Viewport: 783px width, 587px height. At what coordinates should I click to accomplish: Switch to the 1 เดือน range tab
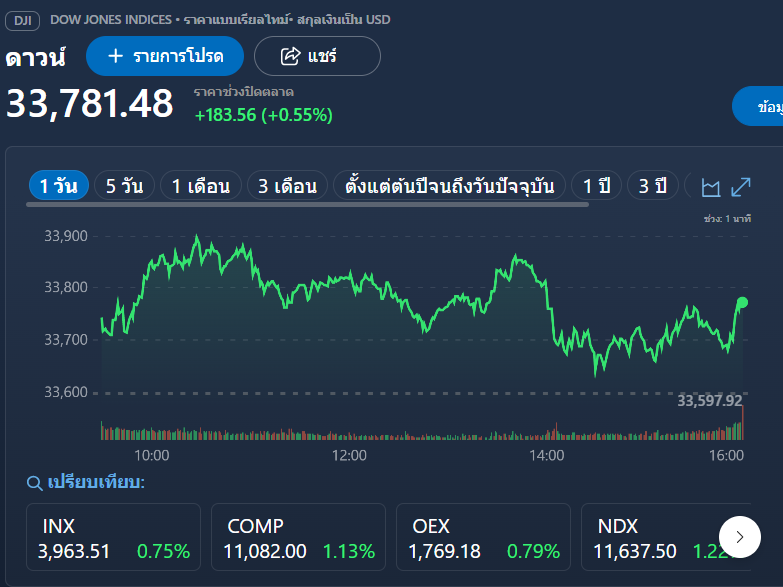[x=201, y=186]
